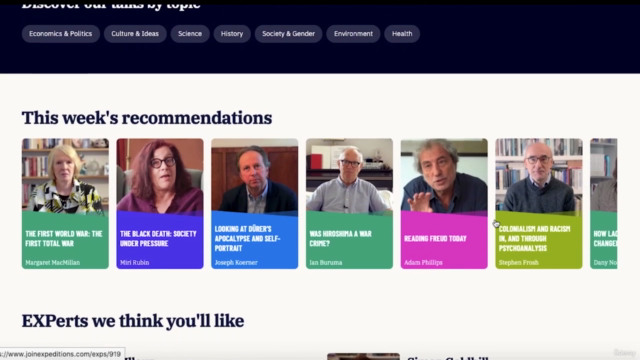
Task: Open the partially visible Dany card
Action: (604, 203)
